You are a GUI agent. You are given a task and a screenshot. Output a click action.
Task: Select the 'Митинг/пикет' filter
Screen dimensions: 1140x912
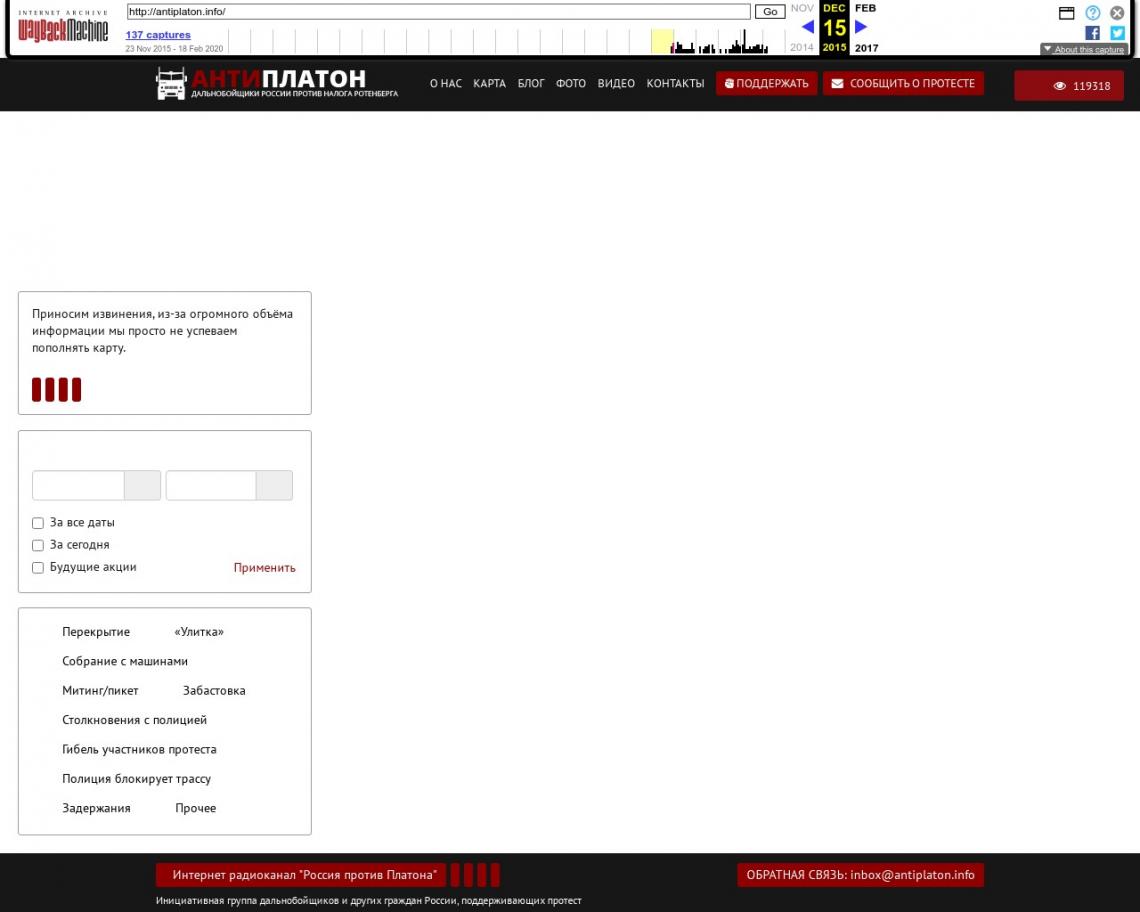[100, 691]
